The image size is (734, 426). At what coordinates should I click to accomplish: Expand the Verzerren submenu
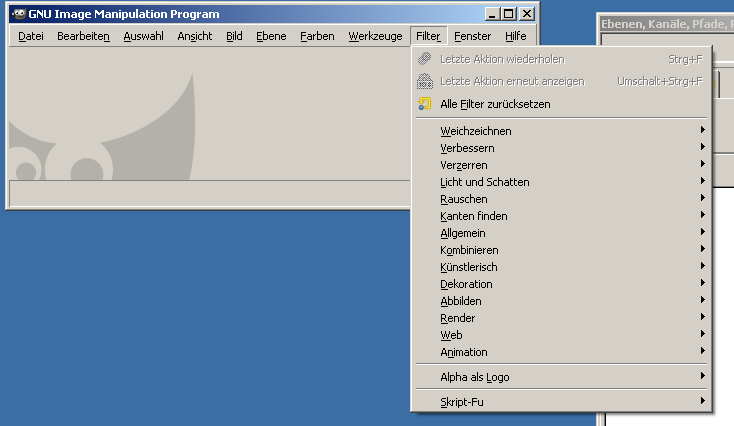pos(561,165)
